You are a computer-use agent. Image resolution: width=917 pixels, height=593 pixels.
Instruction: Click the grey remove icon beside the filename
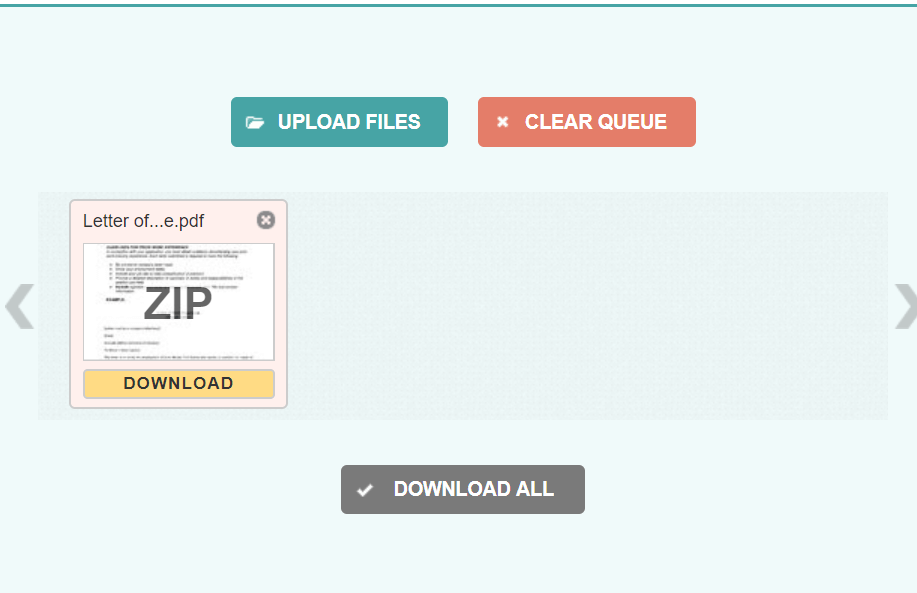tap(265, 220)
